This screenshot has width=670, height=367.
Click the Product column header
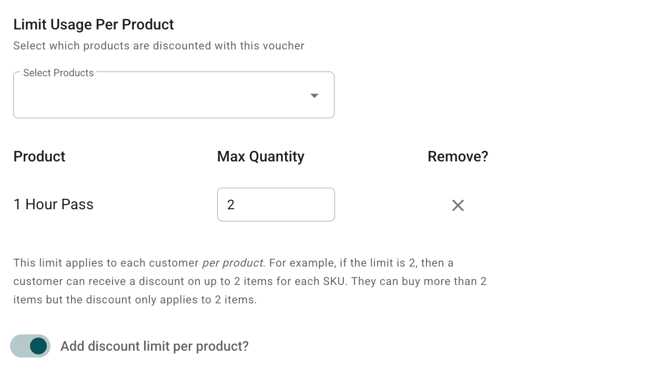coord(39,156)
